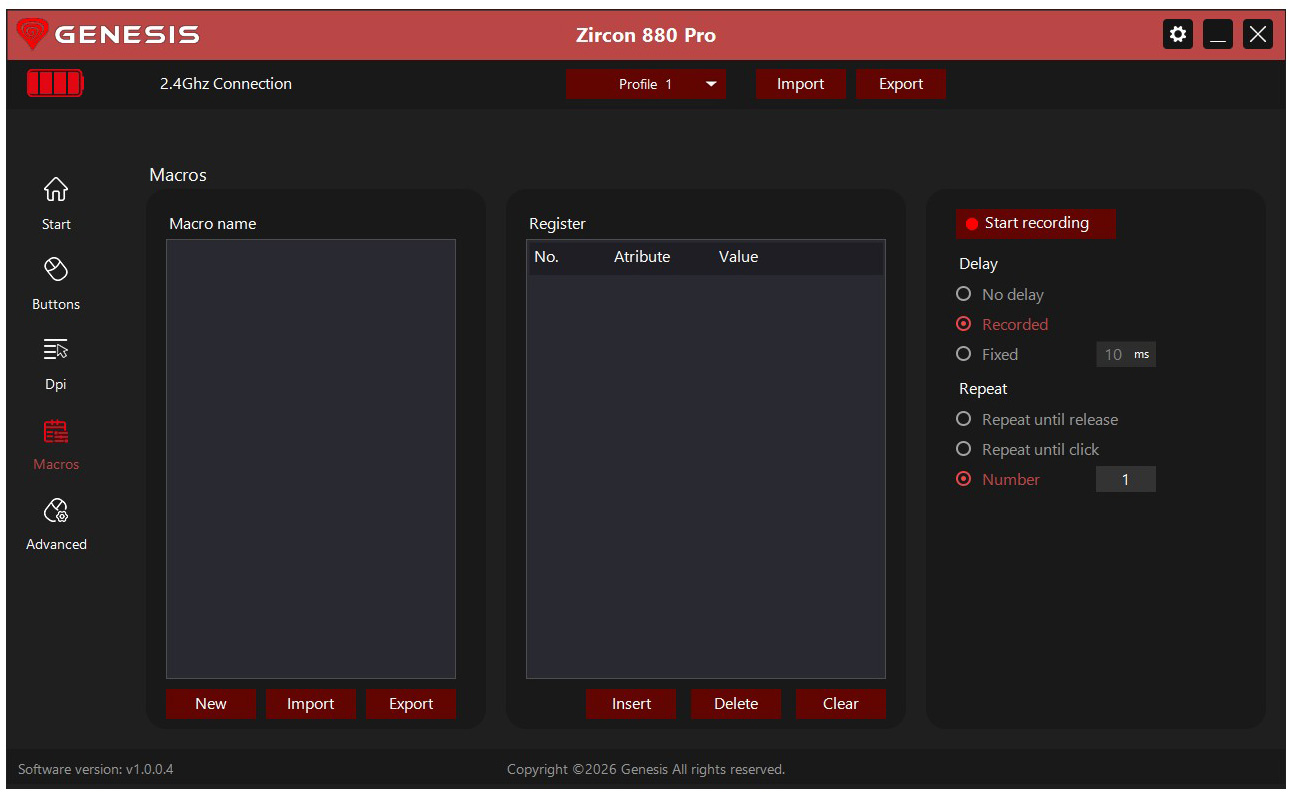1292x797 pixels.
Task: Click the Start recording button
Action: pyautogui.click(x=1035, y=223)
